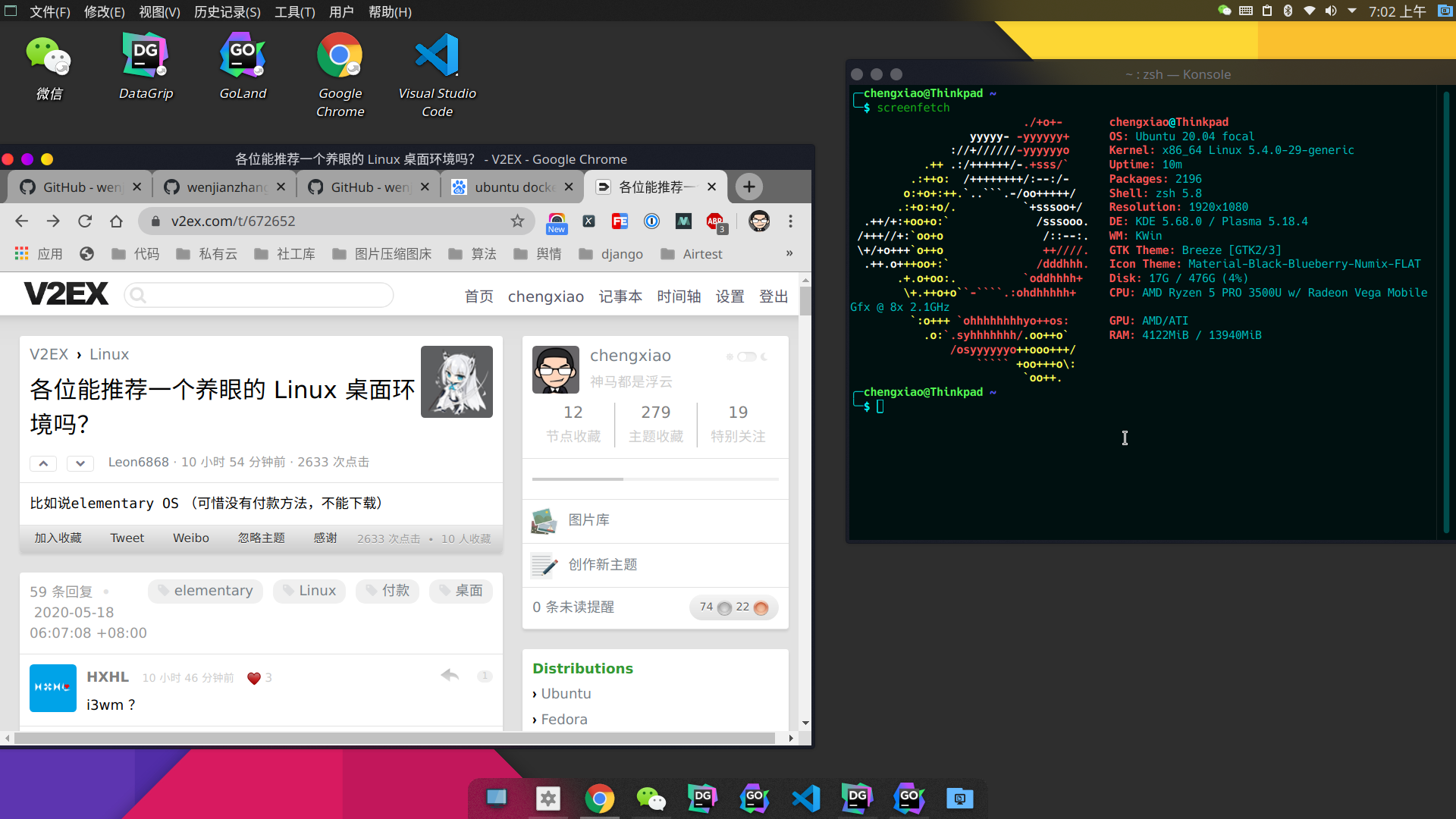Open Chrome's three-dot menu
Screen dimensions: 1456x819
[790, 221]
